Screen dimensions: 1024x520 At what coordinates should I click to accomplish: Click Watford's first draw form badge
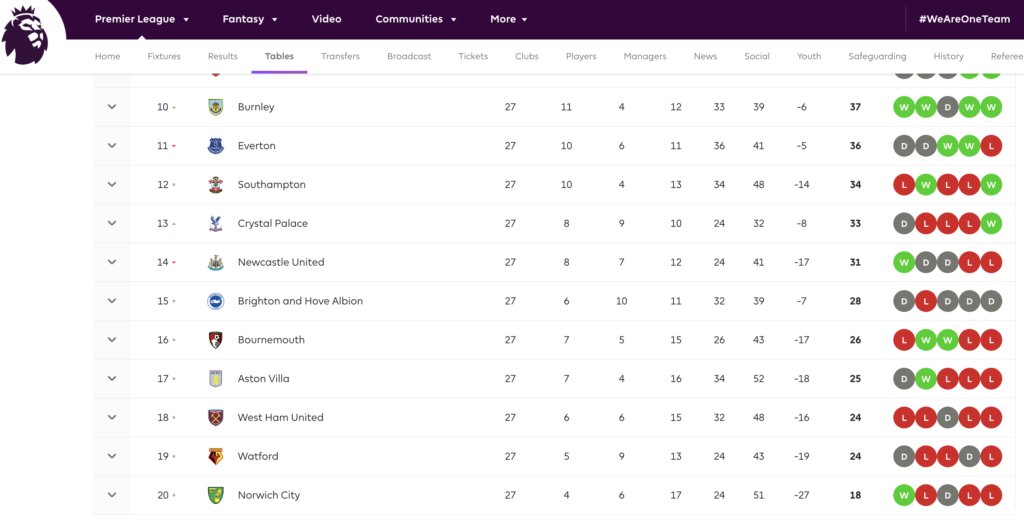pyautogui.click(x=904, y=456)
